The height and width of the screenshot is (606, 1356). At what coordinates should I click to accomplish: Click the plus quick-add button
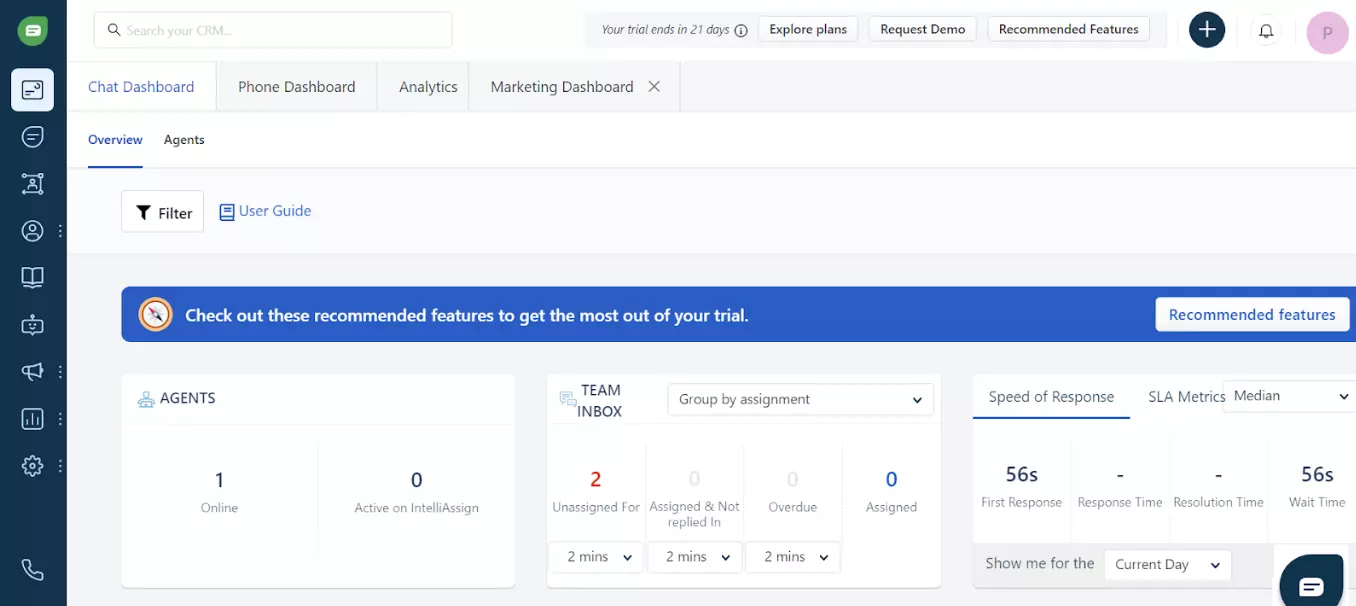pyautogui.click(x=1207, y=30)
